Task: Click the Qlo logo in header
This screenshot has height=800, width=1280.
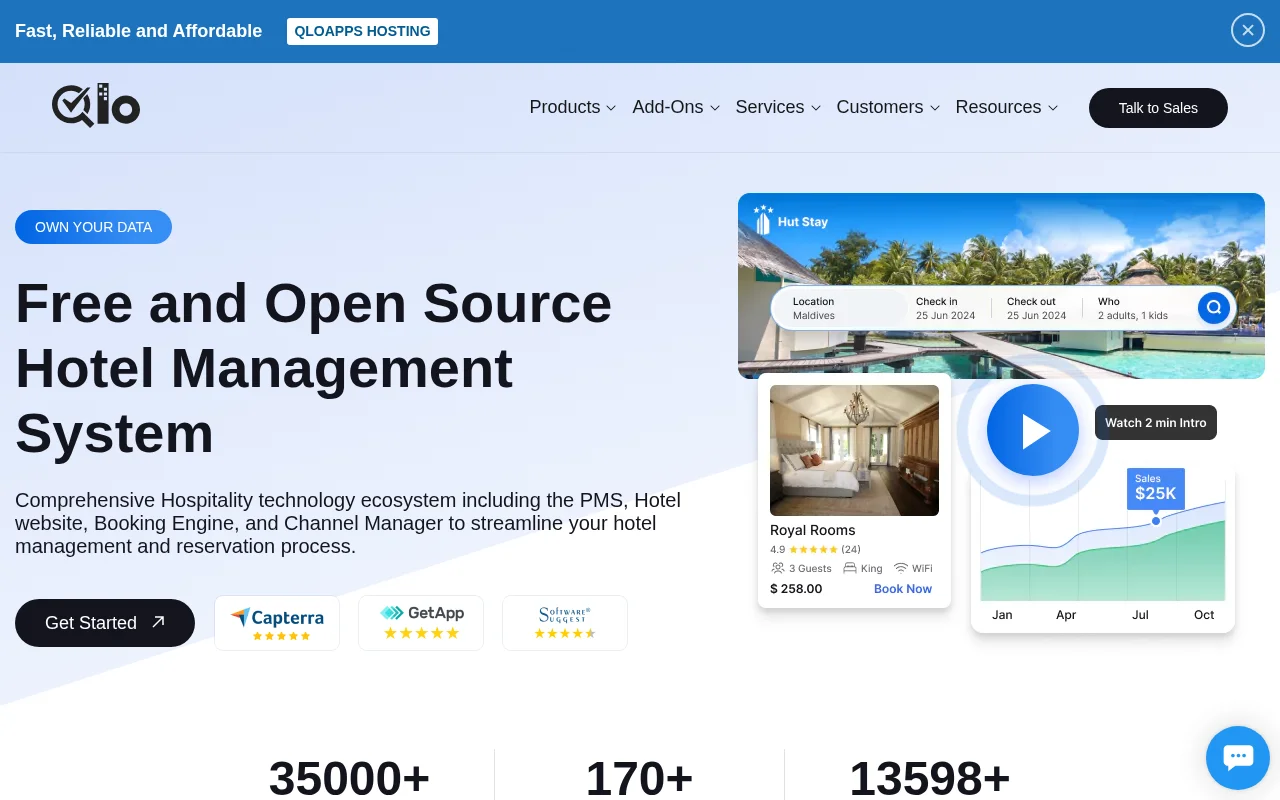Action: pos(96,105)
